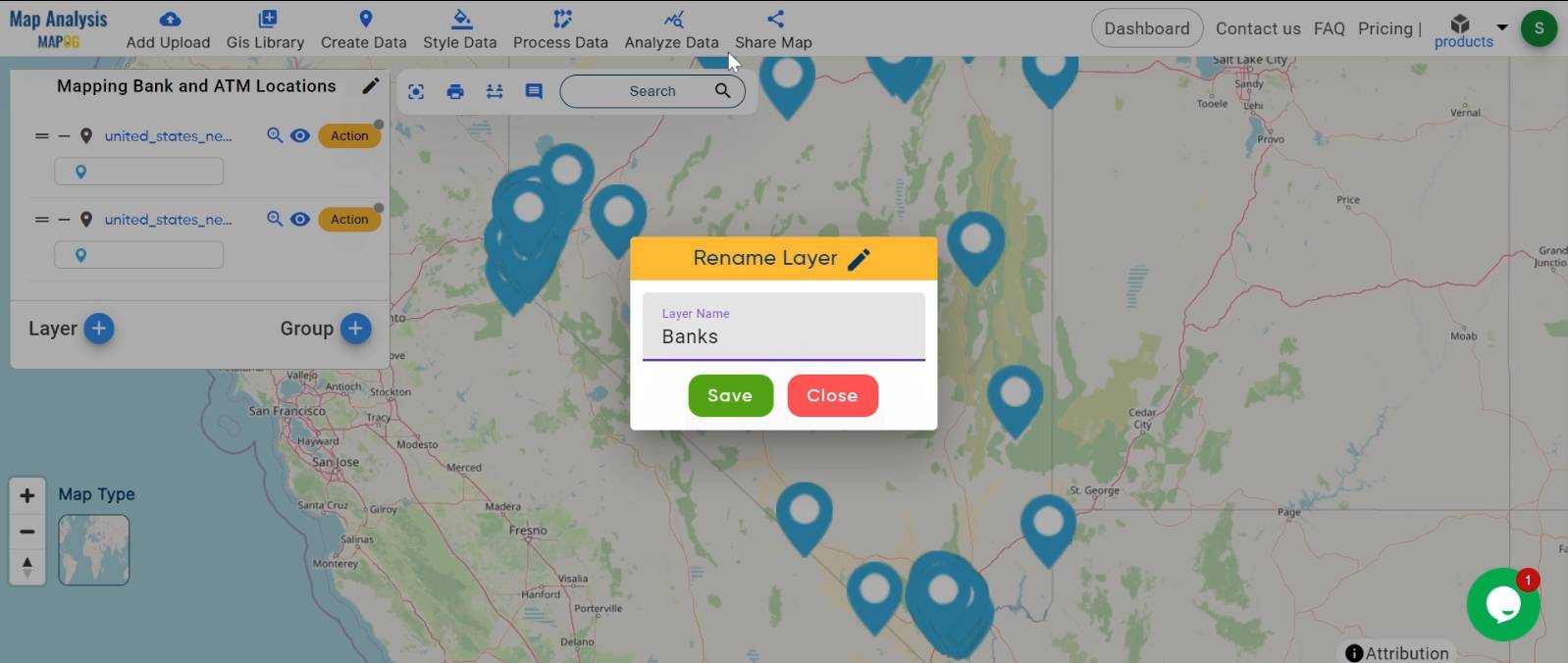Zoom out on the map

pyautogui.click(x=27, y=532)
